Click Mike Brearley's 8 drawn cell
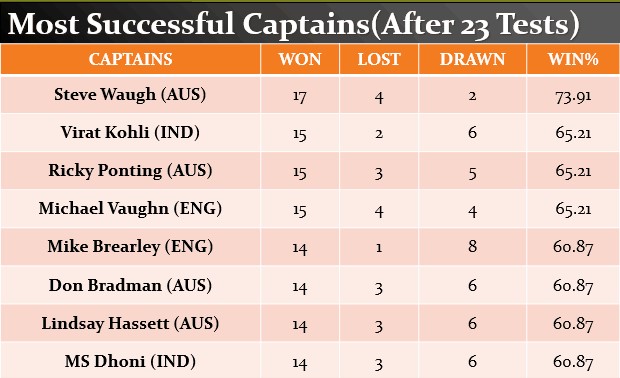This screenshot has height=378, width=620. 472,247
